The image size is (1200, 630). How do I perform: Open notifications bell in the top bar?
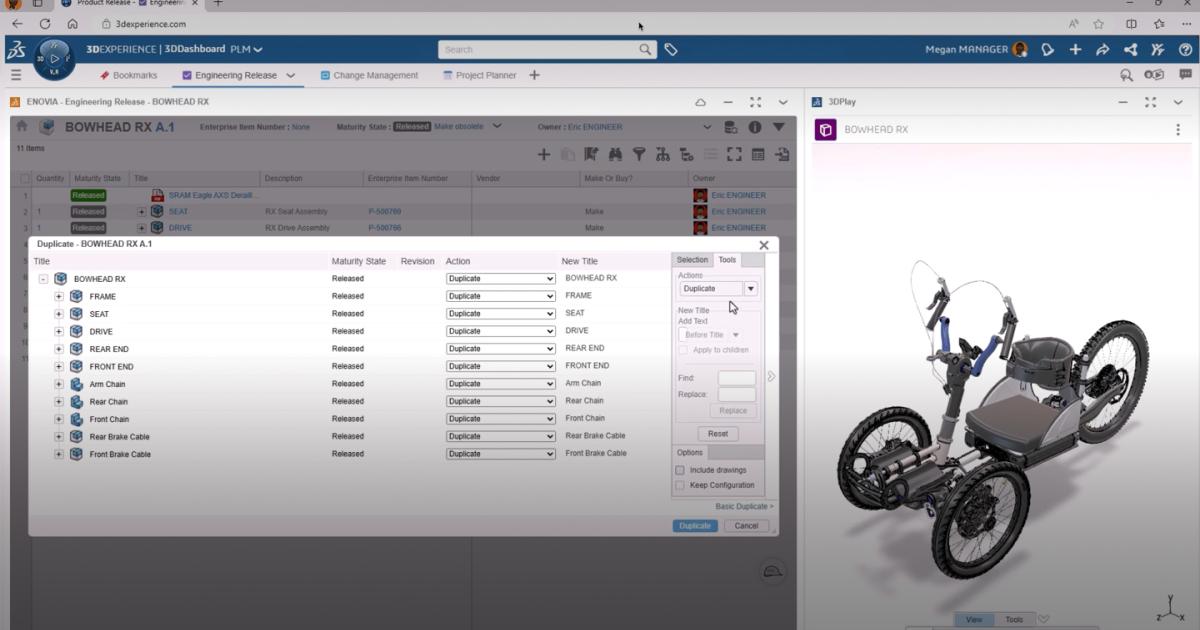point(1046,48)
